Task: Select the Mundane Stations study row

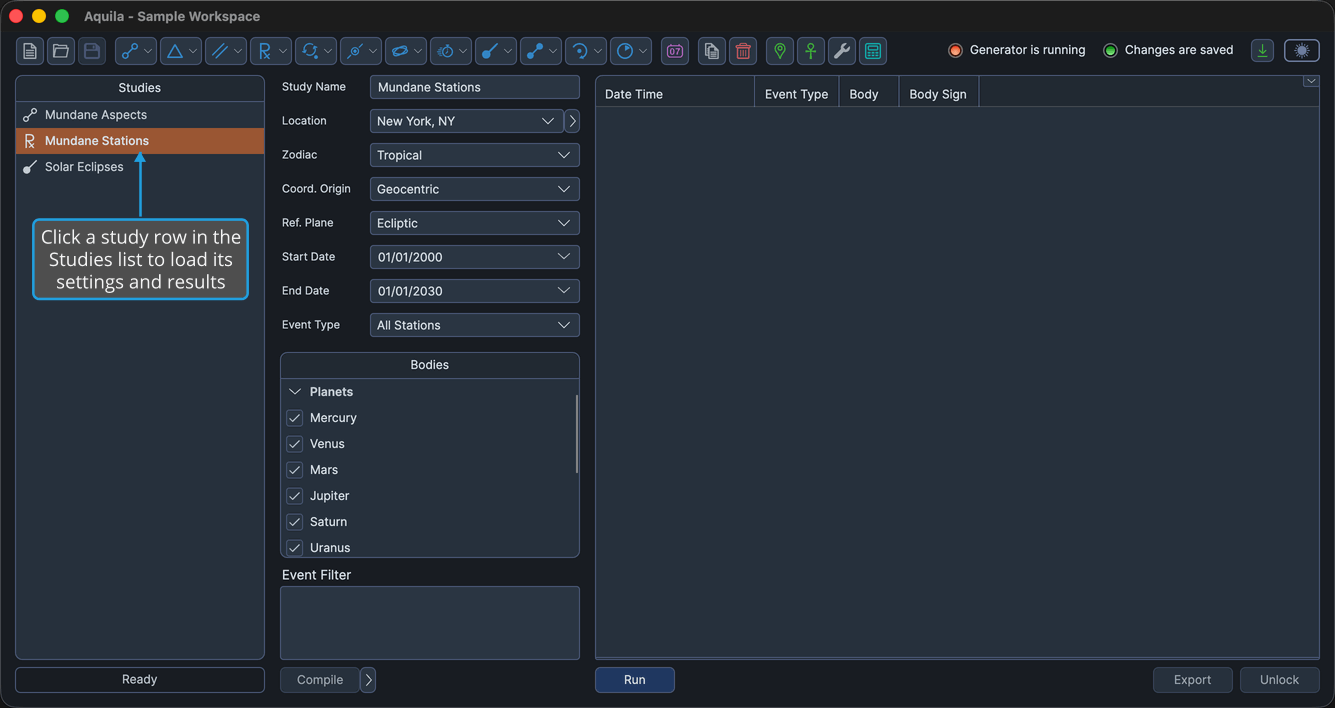Action: (x=140, y=141)
